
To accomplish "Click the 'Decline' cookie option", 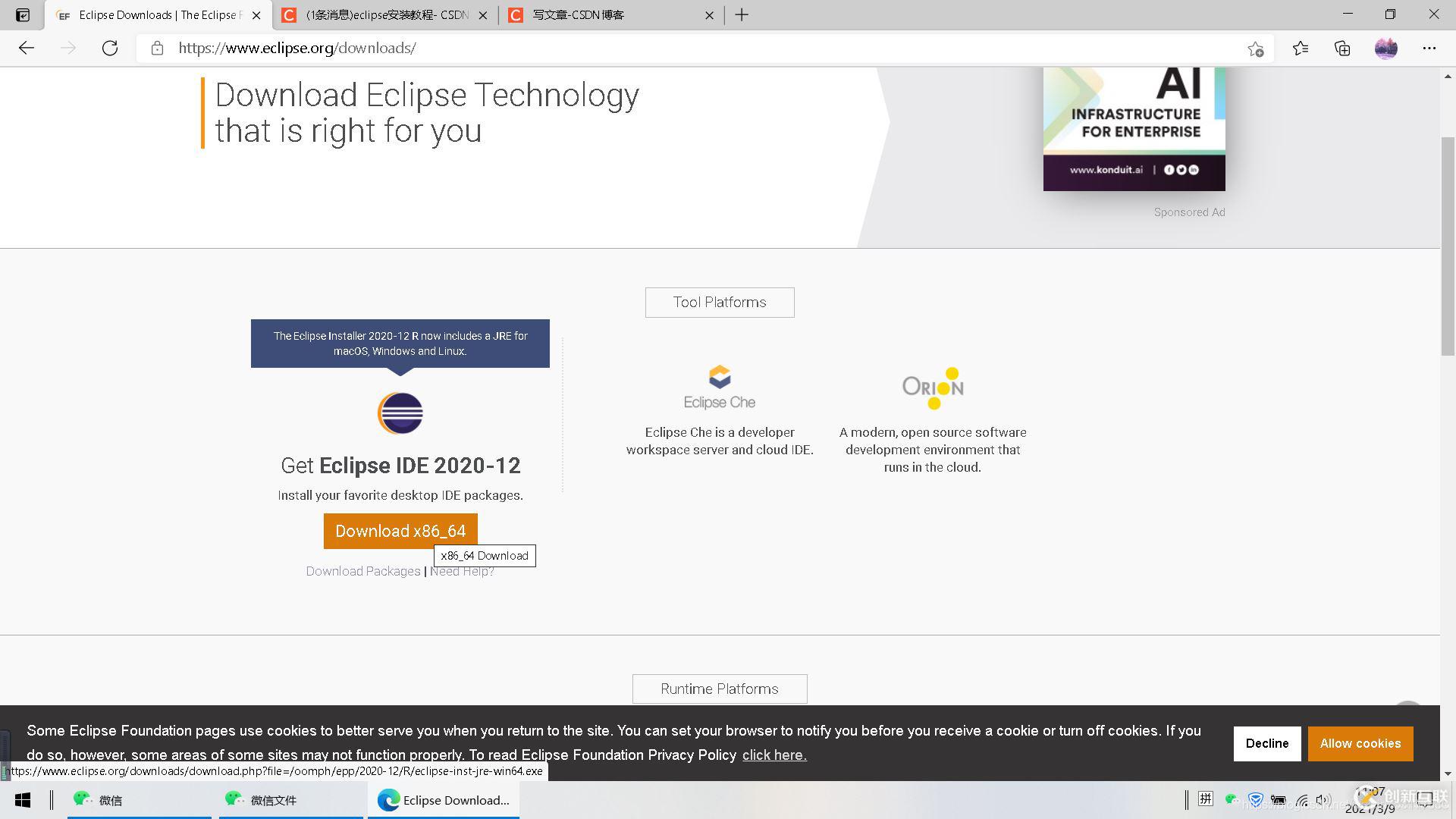I will pyautogui.click(x=1267, y=743).
